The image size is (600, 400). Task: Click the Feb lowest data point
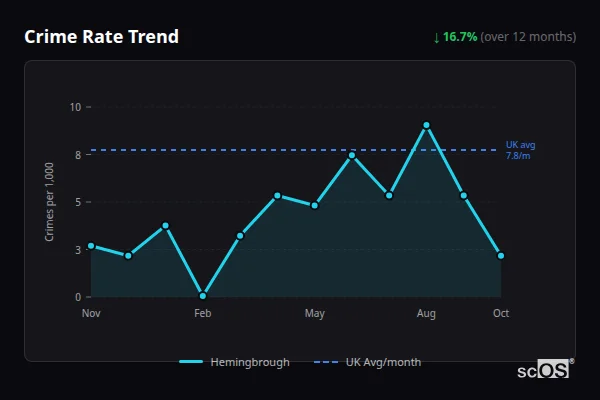(203, 296)
